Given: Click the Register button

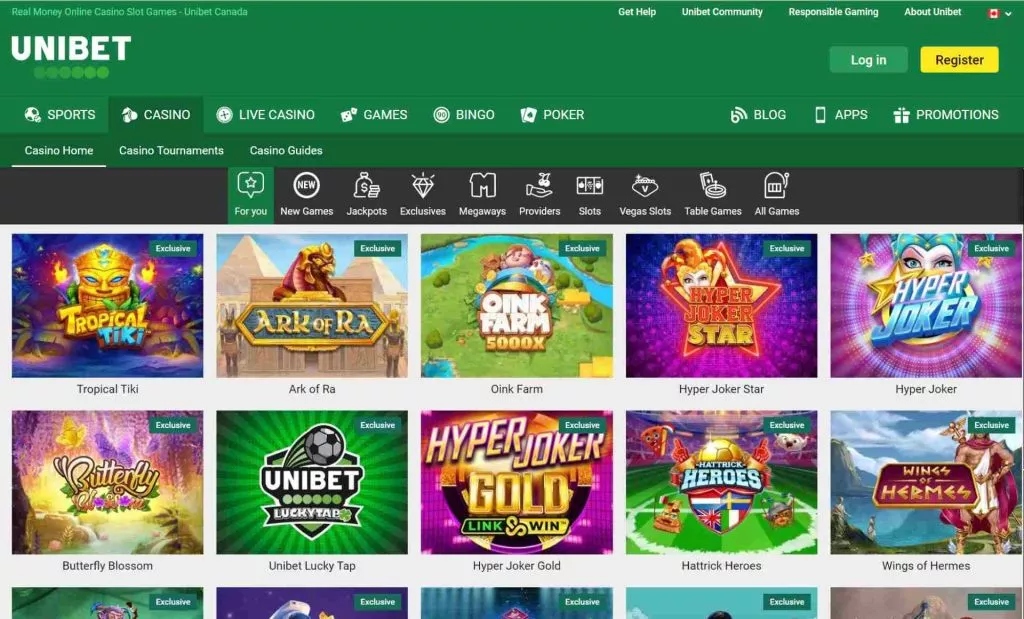Looking at the screenshot, I should [958, 59].
